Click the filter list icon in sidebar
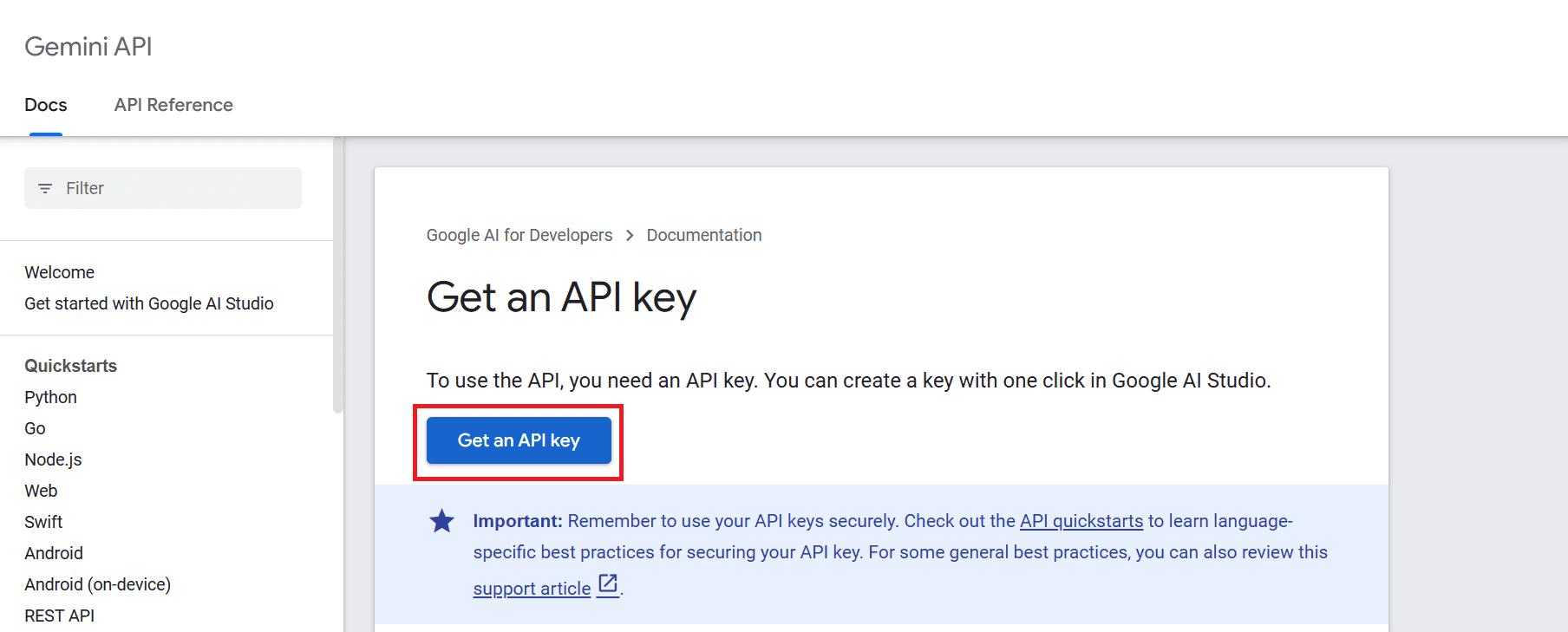1568x632 pixels. tap(45, 188)
